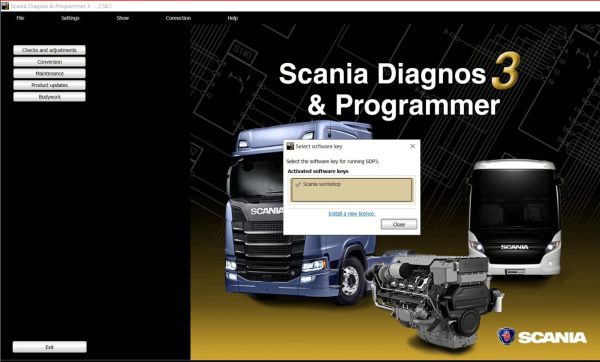Click Checks and adjustments button
This screenshot has width=600, height=362.
point(49,50)
